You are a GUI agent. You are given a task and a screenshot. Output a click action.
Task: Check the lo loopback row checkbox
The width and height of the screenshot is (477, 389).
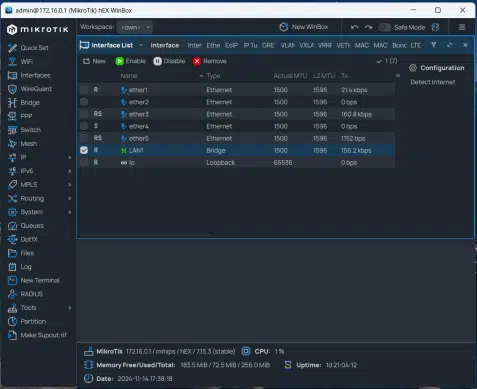coord(84,162)
